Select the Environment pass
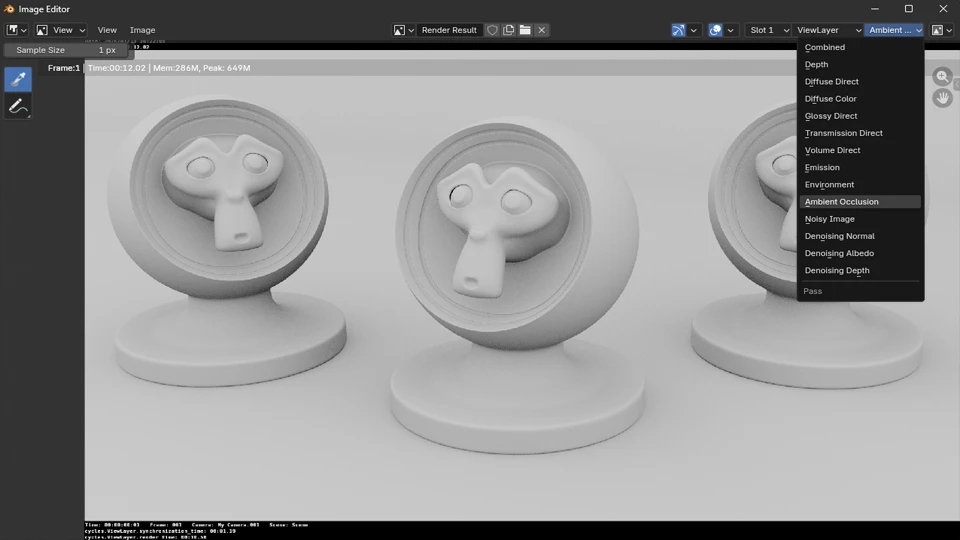 click(860, 184)
